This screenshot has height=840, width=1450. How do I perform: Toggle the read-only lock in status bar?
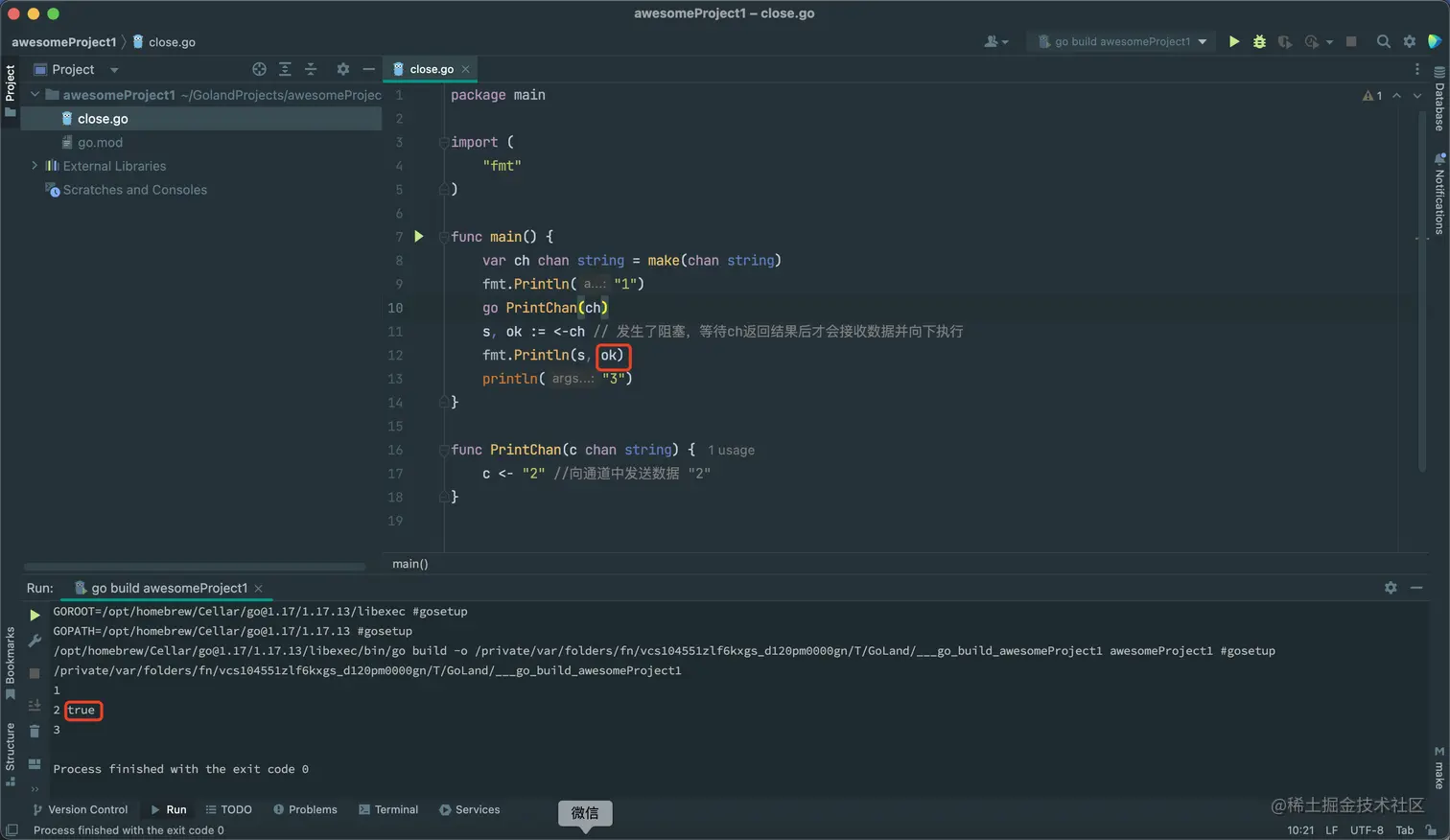1431,830
